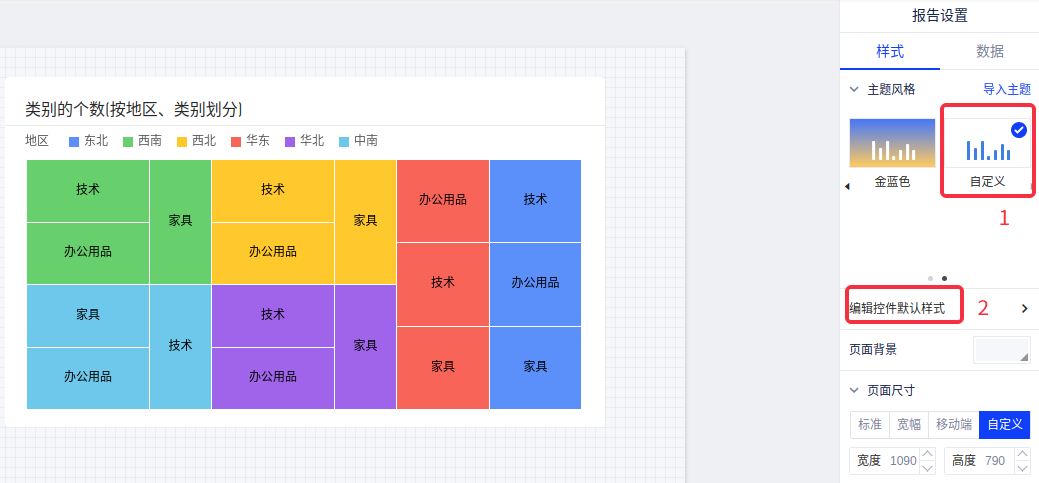Open the 页面背景 color picker

1001,350
